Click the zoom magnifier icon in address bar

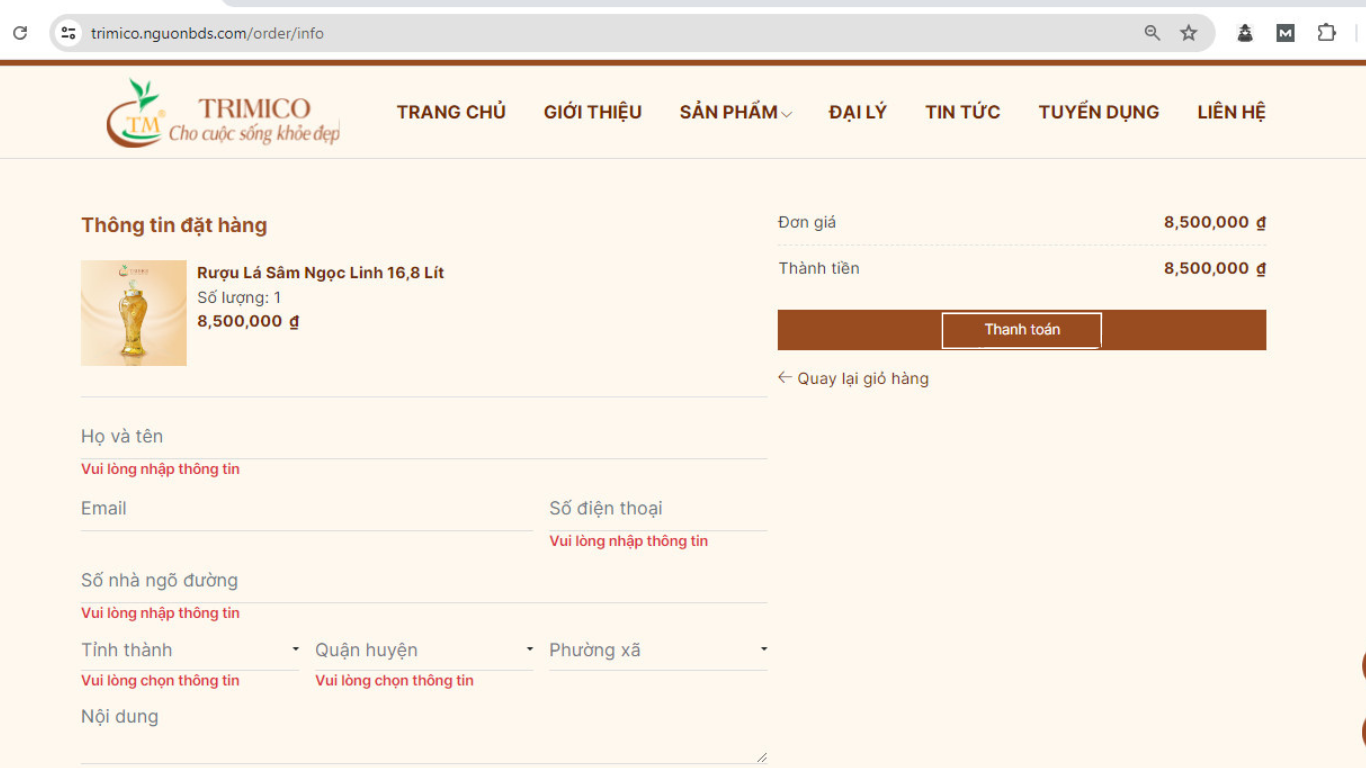pos(1152,33)
